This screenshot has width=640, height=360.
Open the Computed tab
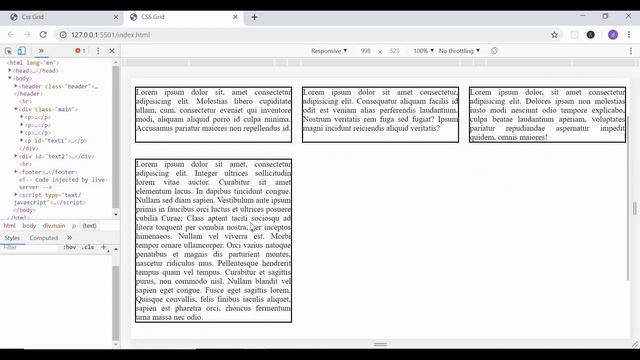[x=44, y=238]
